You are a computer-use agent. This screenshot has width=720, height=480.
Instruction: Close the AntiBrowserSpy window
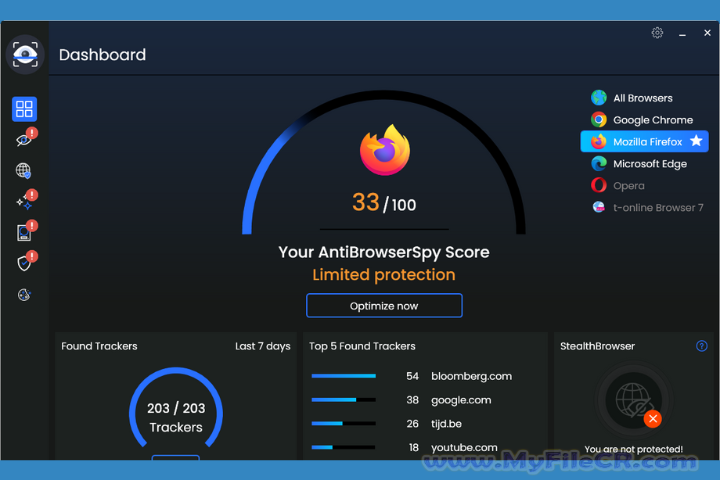coord(707,33)
